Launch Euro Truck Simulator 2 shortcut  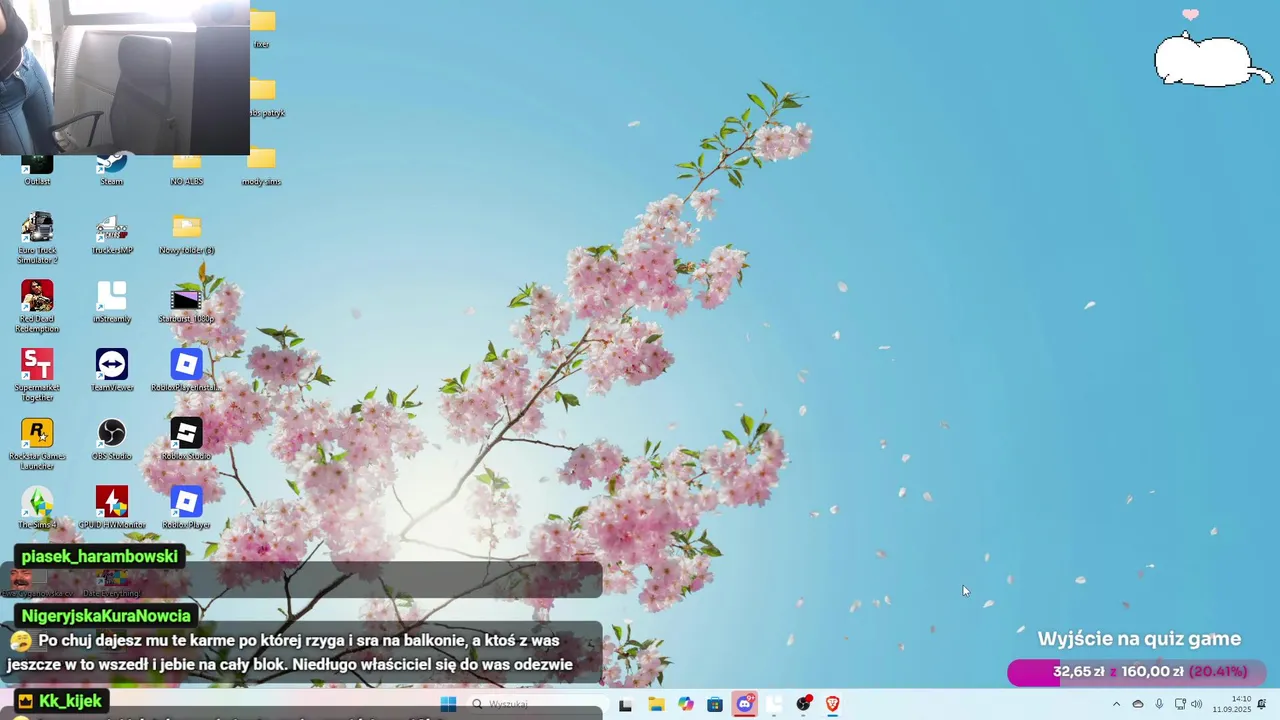click(x=37, y=238)
